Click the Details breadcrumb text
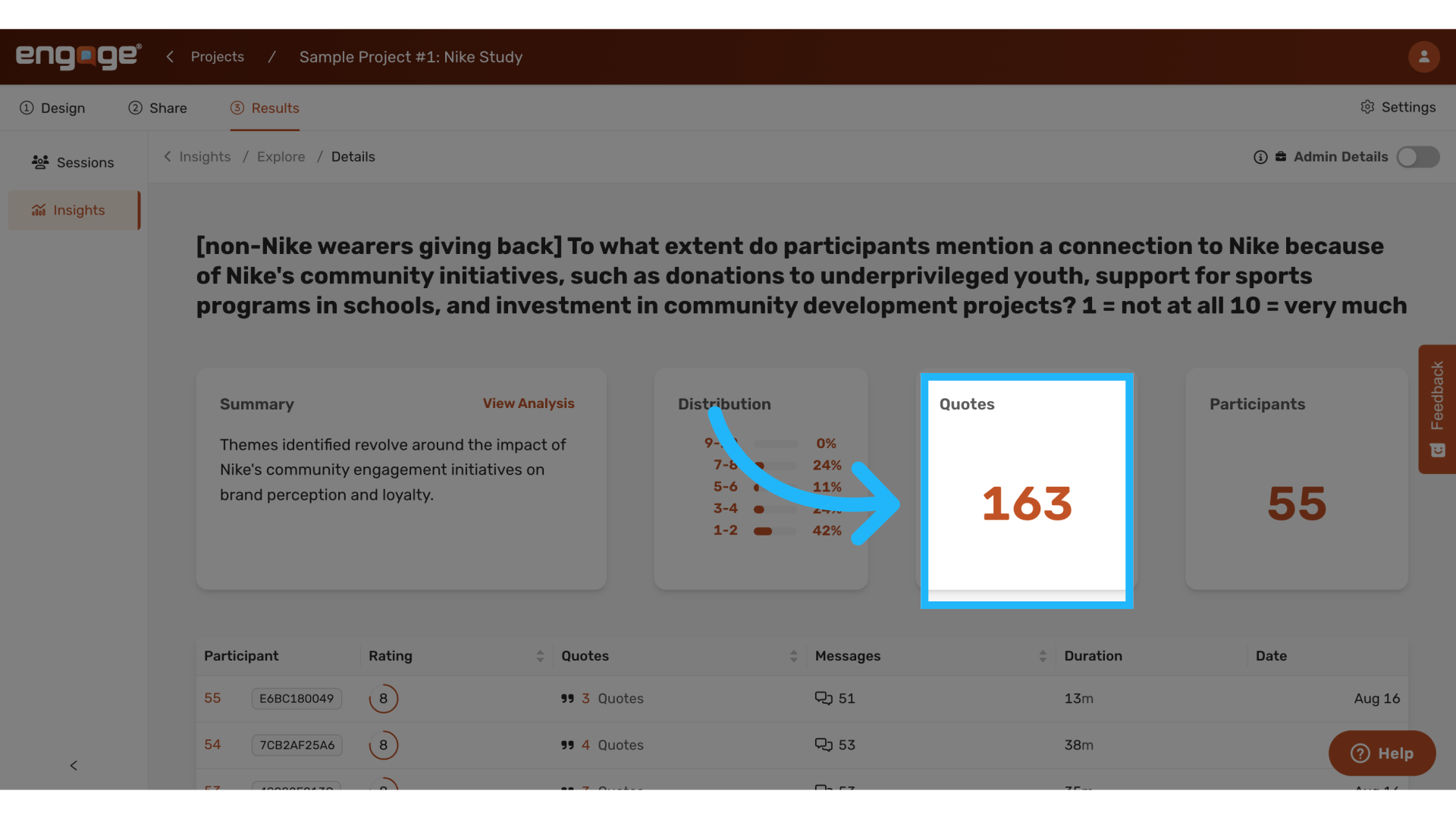 coord(353,157)
